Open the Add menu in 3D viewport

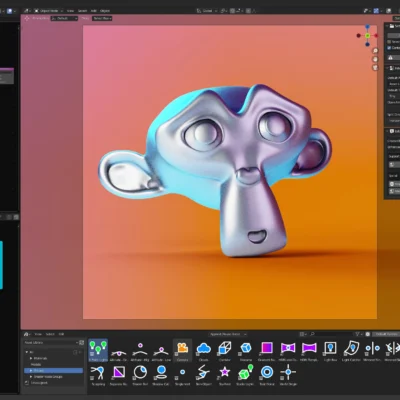94,11
